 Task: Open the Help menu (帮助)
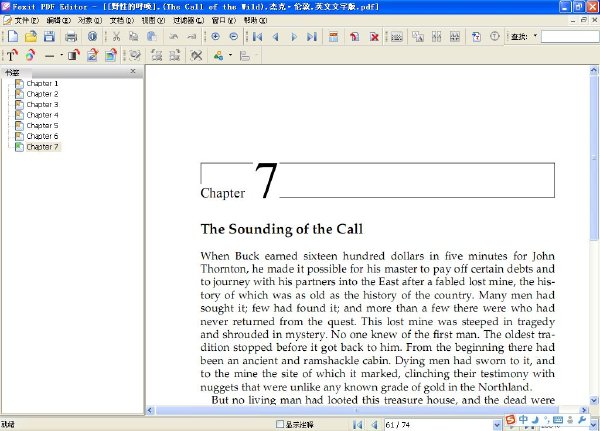tap(255, 20)
